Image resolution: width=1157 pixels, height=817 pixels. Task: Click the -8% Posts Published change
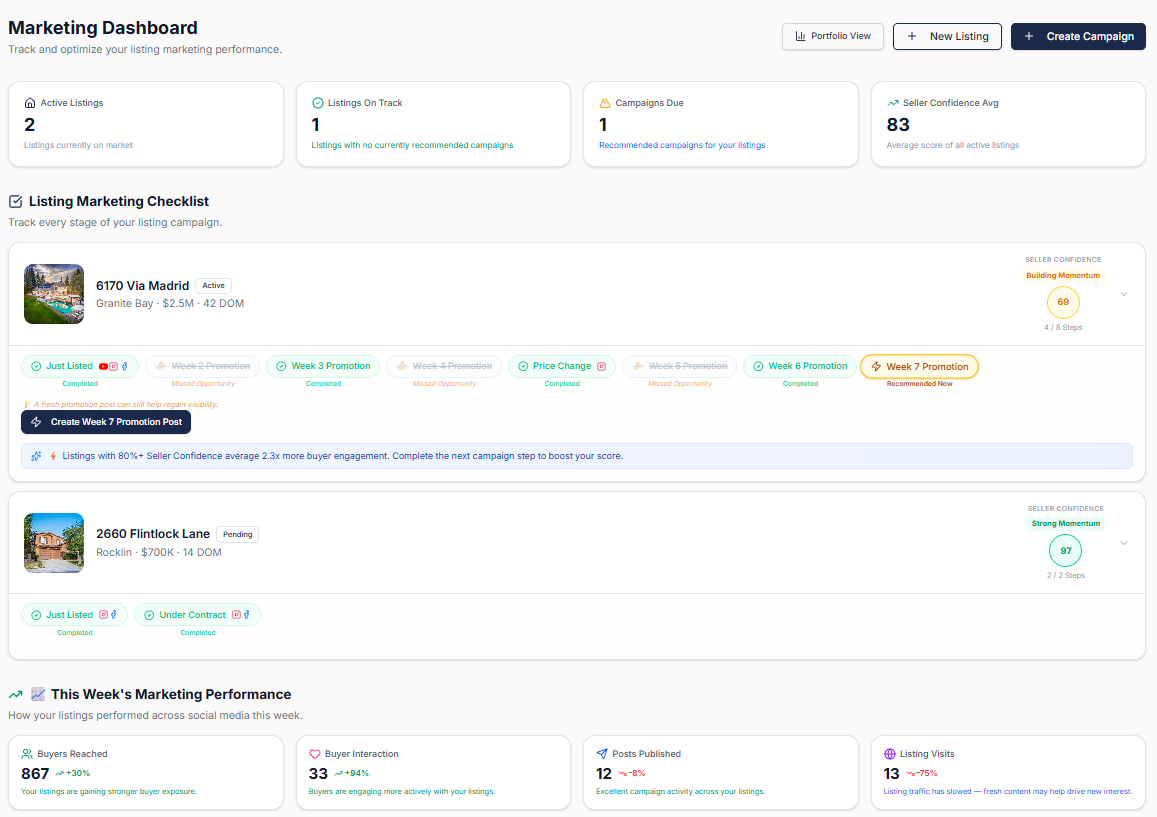tap(632, 773)
